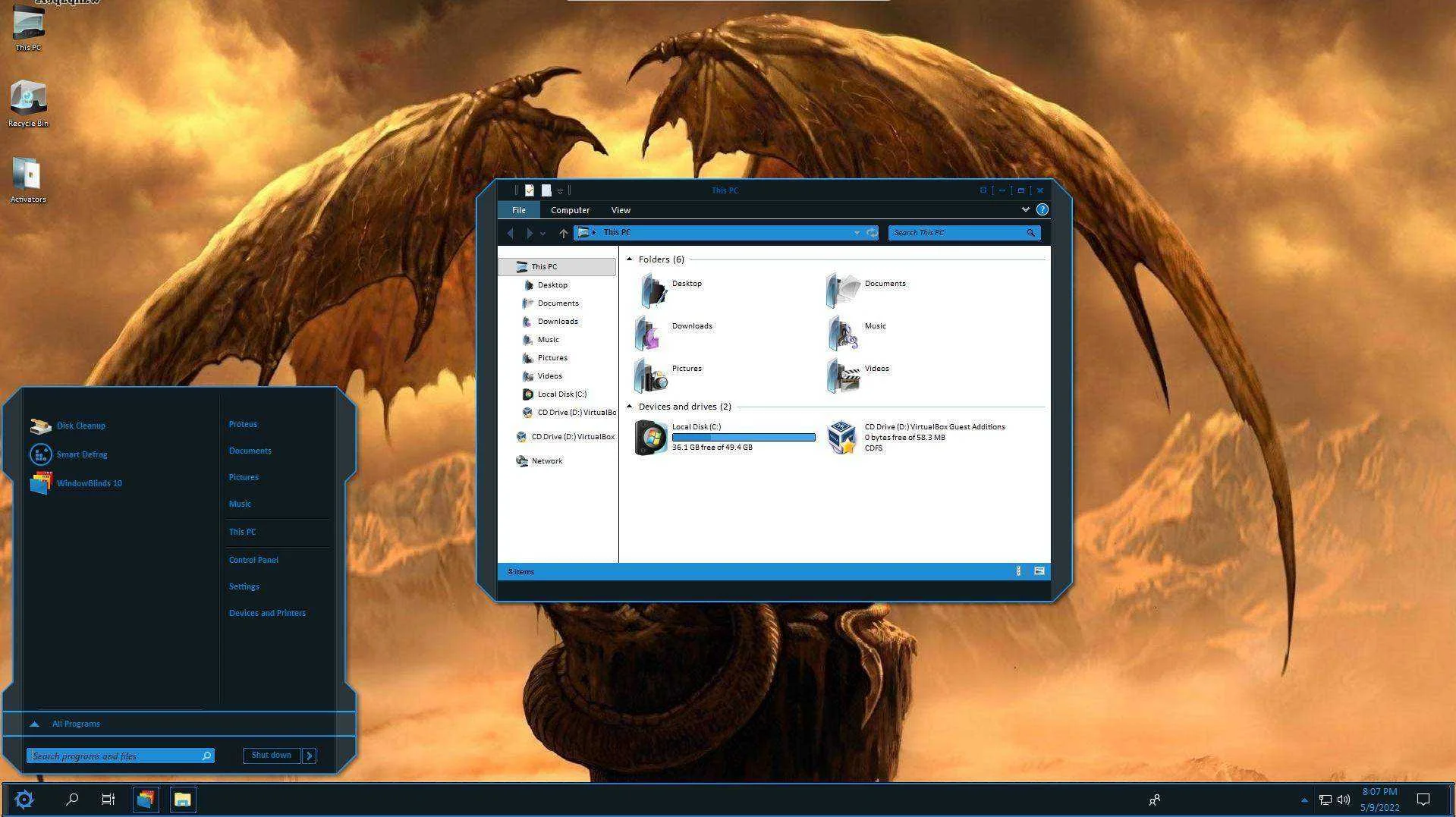
Task: Click Search programs and files box
Action: pos(121,756)
